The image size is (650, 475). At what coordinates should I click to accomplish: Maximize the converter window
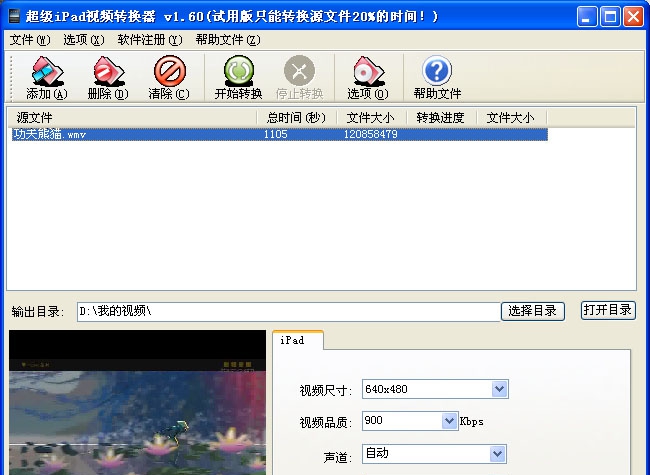610,17
